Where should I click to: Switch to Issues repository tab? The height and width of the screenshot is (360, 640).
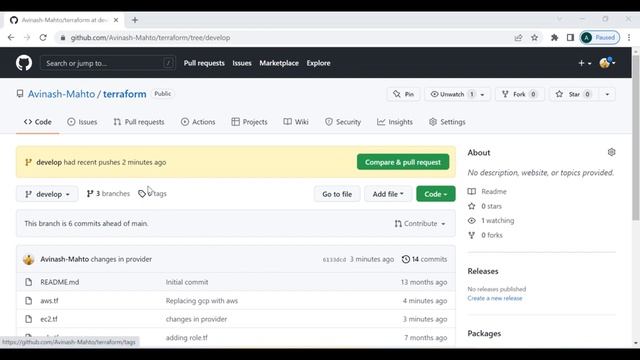click(82, 122)
